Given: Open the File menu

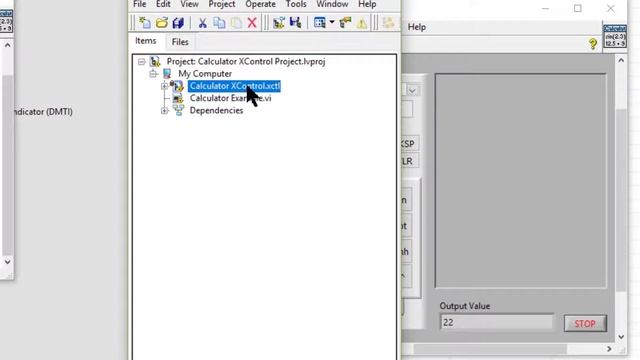Looking at the screenshot, I should pos(140,4).
